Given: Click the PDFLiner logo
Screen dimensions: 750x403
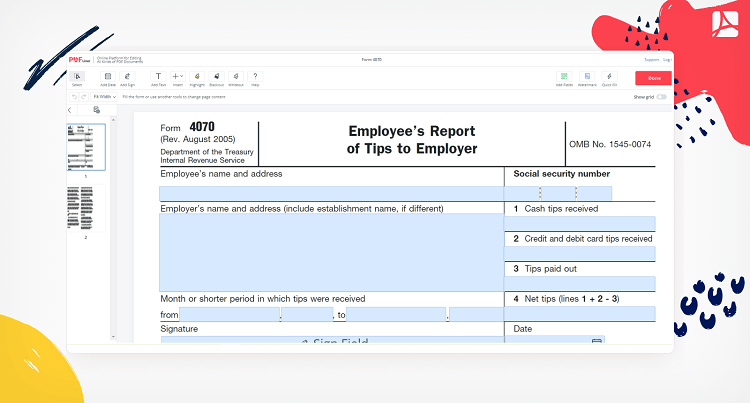Looking at the screenshot, I should [x=79, y=60].
